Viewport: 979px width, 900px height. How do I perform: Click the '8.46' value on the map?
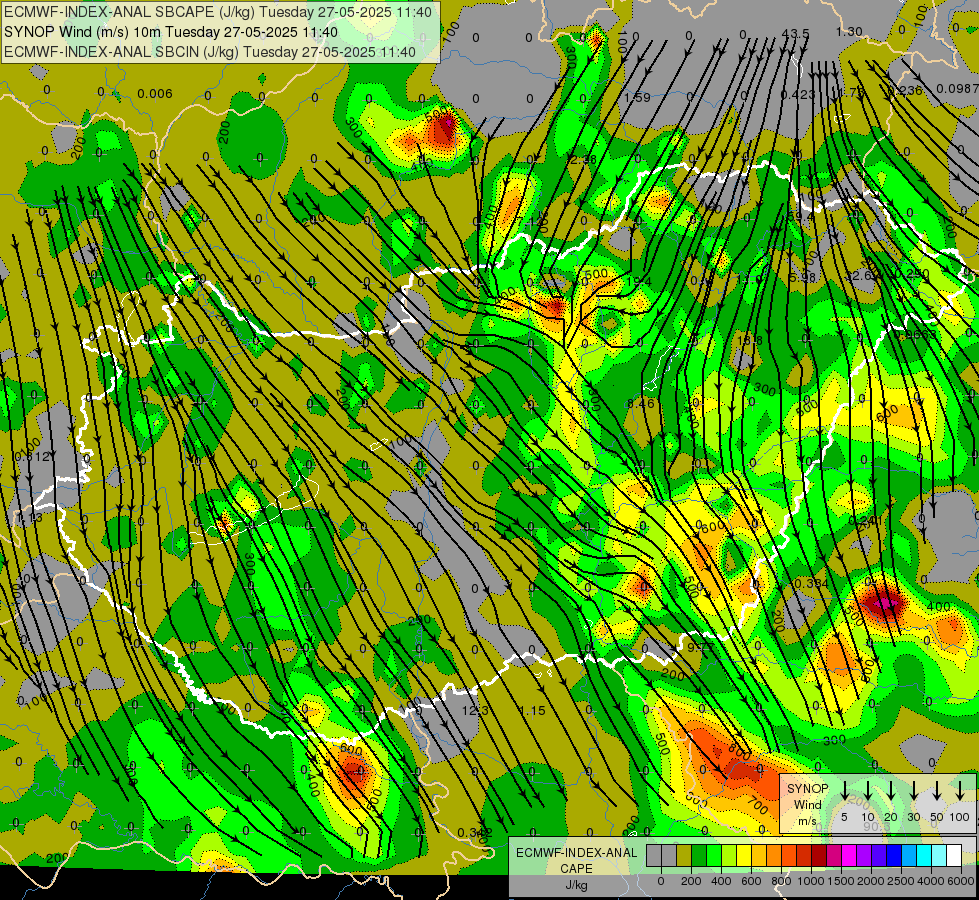click(x=641, y=403)
